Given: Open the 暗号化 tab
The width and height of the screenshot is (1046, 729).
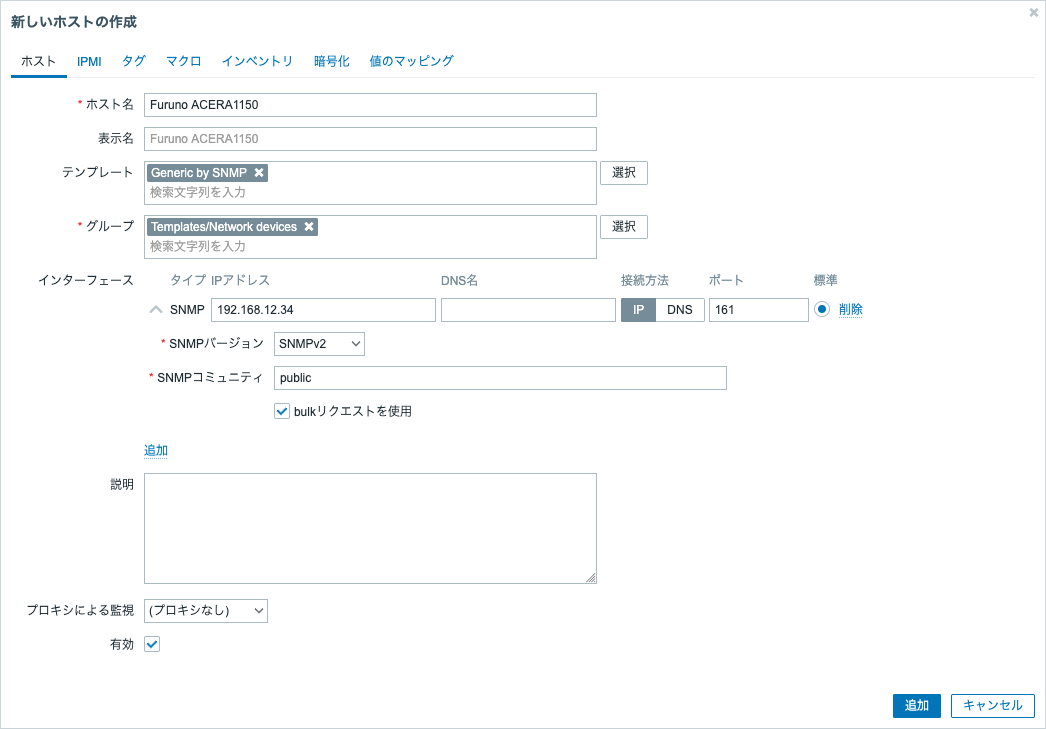Looking at the screenshot, I should (x=332, y=61).
